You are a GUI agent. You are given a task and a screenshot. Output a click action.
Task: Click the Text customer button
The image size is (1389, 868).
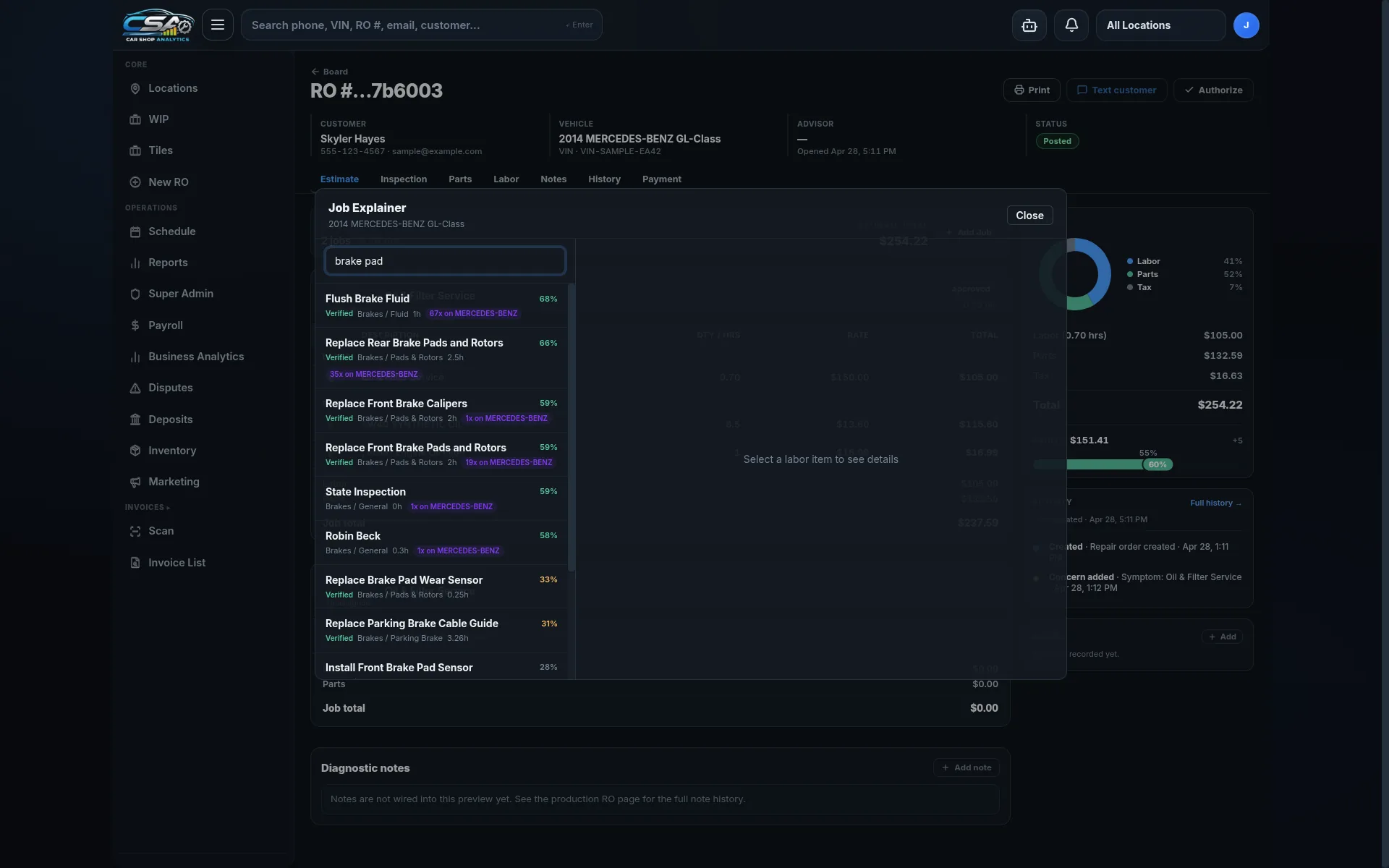(1116, 90)
